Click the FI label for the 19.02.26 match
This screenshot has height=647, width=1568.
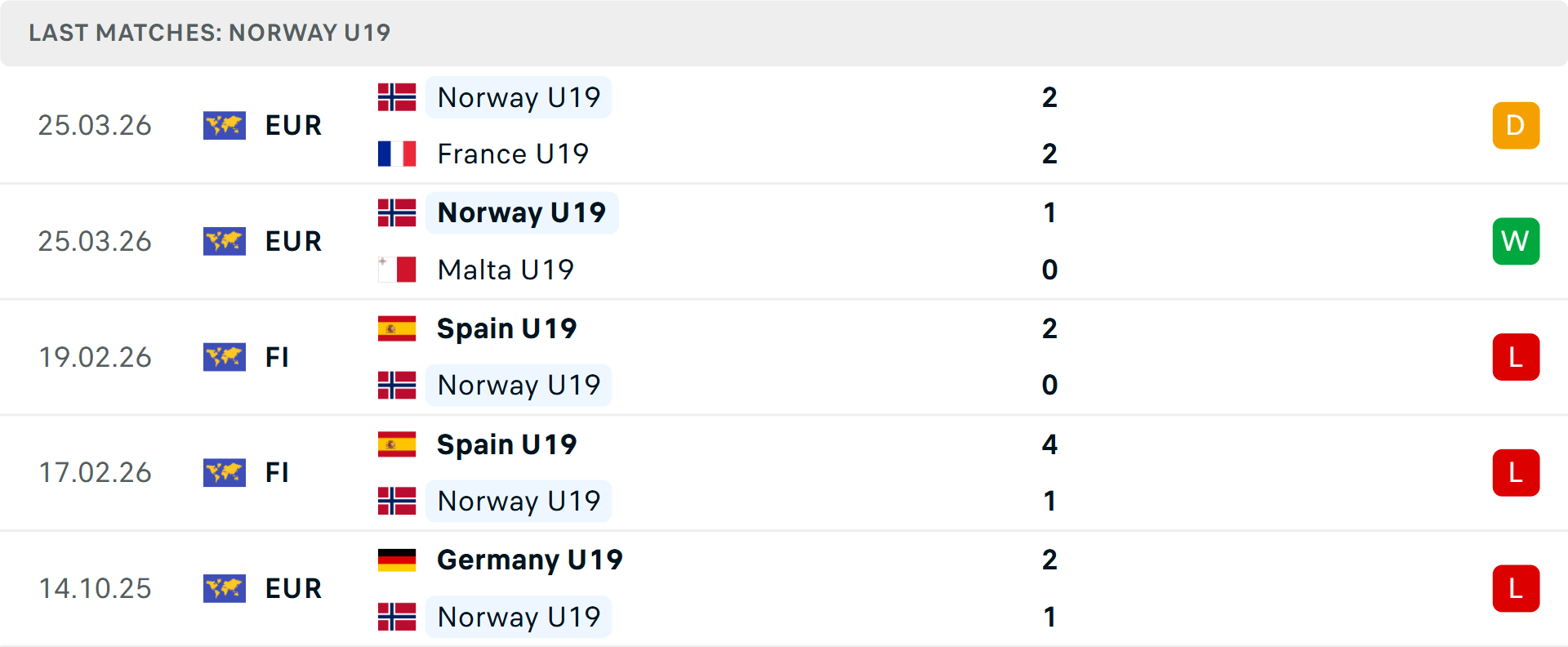pos(278,357)
